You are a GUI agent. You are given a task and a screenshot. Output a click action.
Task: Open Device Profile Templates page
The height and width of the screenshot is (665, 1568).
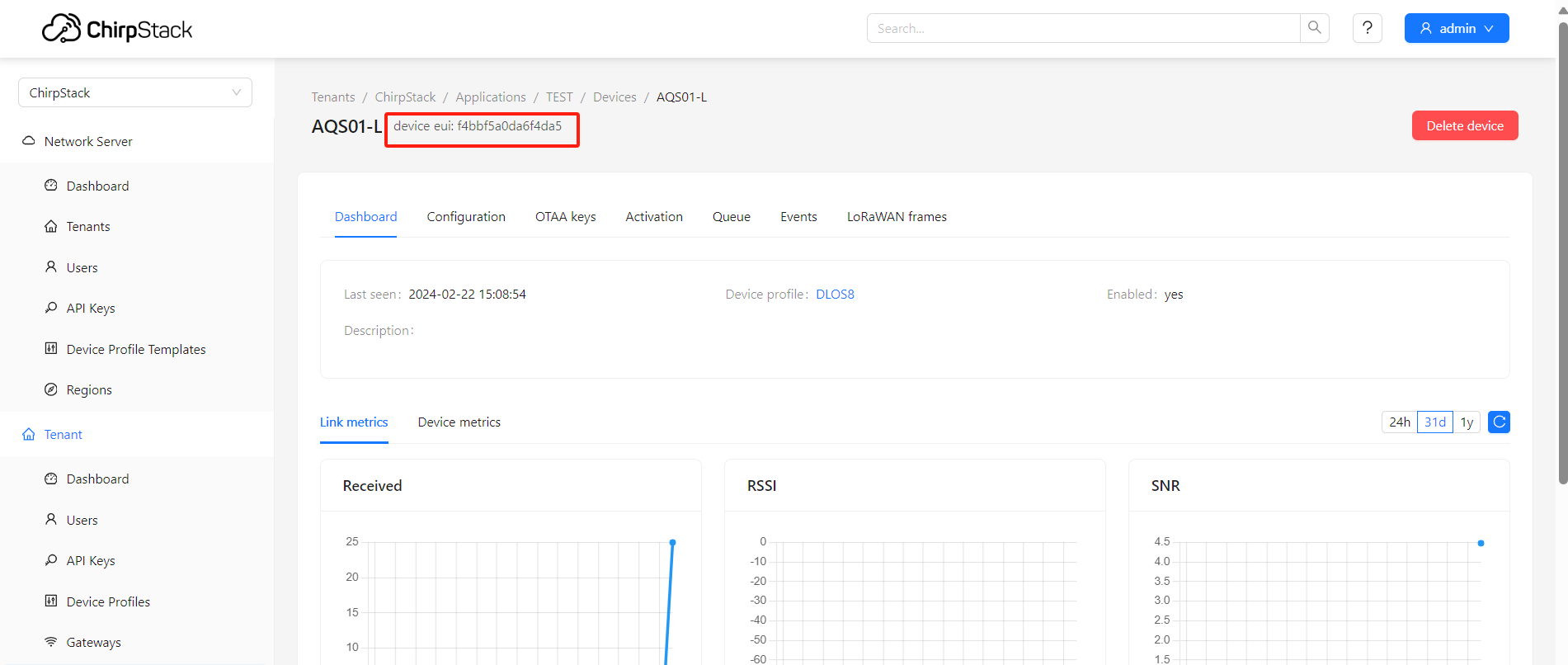(x=137, y=349)
